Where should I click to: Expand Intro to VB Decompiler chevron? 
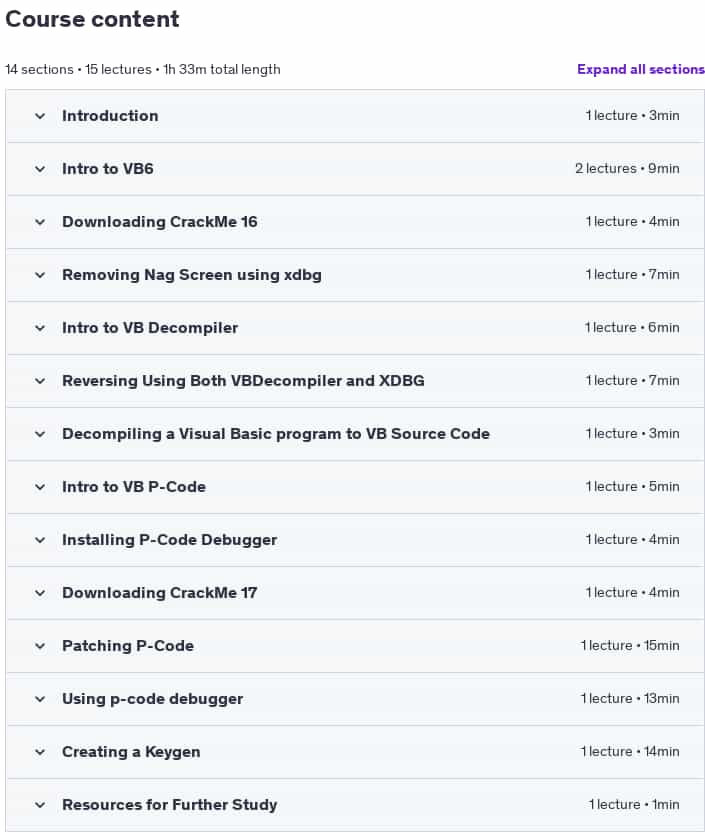(x=40, y=328)
